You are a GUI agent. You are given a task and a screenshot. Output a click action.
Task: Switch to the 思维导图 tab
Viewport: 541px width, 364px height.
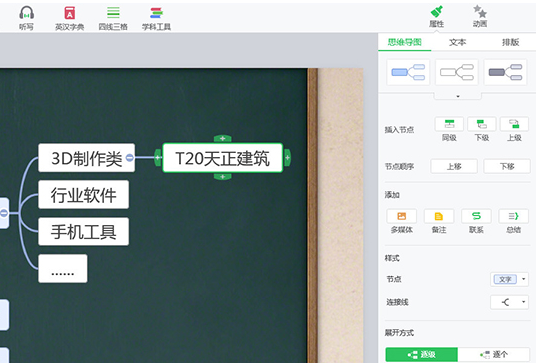pos(404,42)
